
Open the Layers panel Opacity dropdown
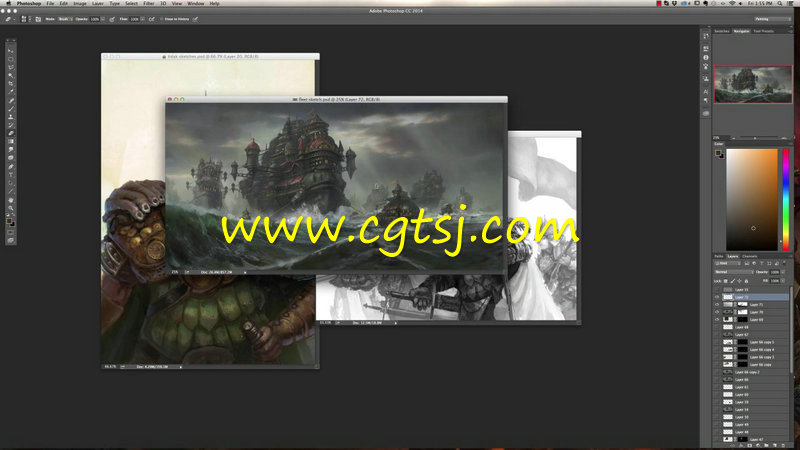point(783,272)
